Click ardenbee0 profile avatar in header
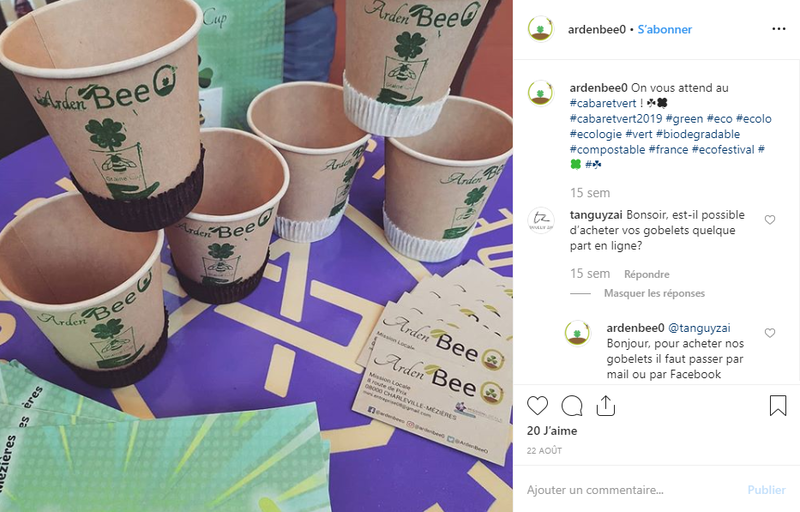The height and width of the screenshot is (512, 800). [540, 30]
